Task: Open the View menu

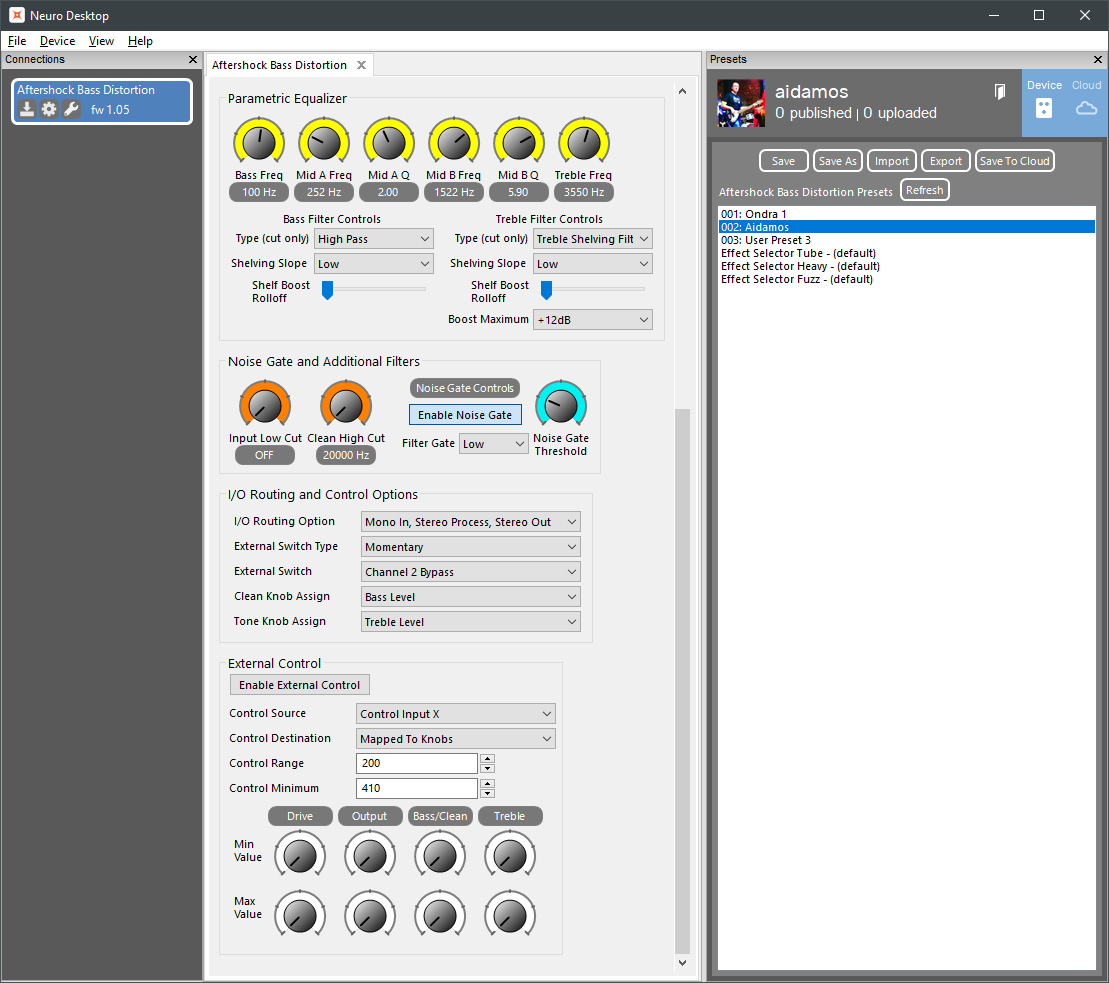Action: (x=101, y=41)
